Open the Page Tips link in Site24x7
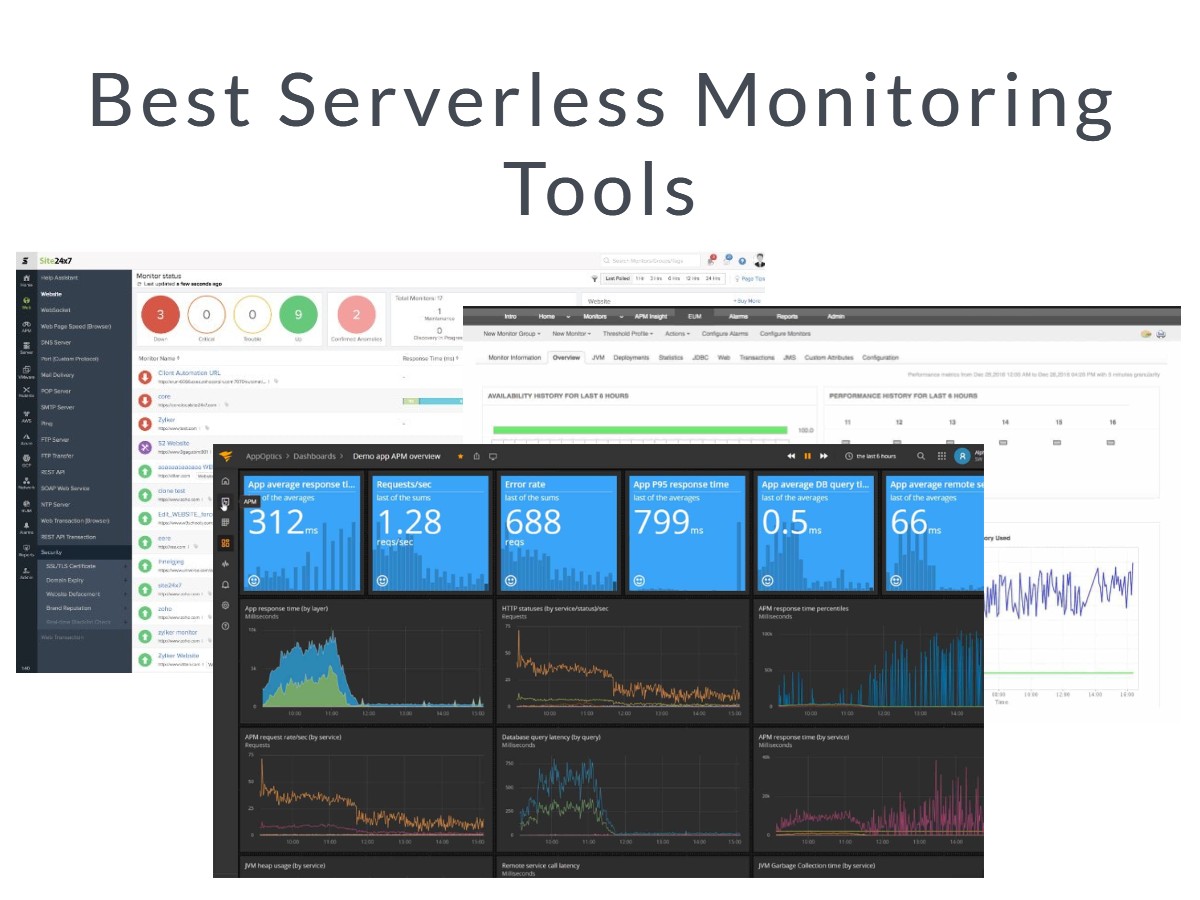This screenshot has width=1200, height=900. pyautogui.click(x=751, y=280)
